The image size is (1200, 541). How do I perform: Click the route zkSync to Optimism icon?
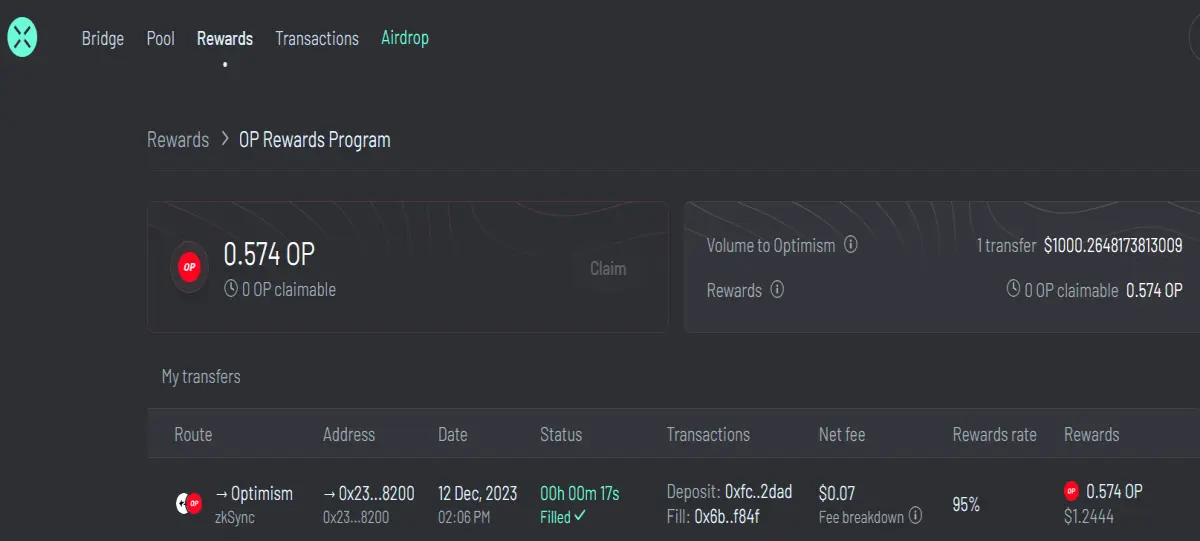[189, 503]
